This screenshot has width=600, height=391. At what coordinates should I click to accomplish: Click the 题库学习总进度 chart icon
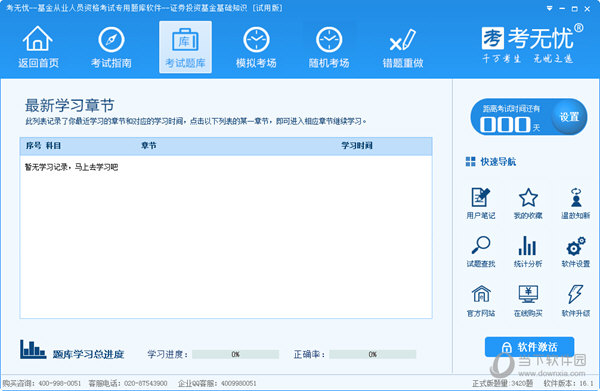[x=33, y=349]
